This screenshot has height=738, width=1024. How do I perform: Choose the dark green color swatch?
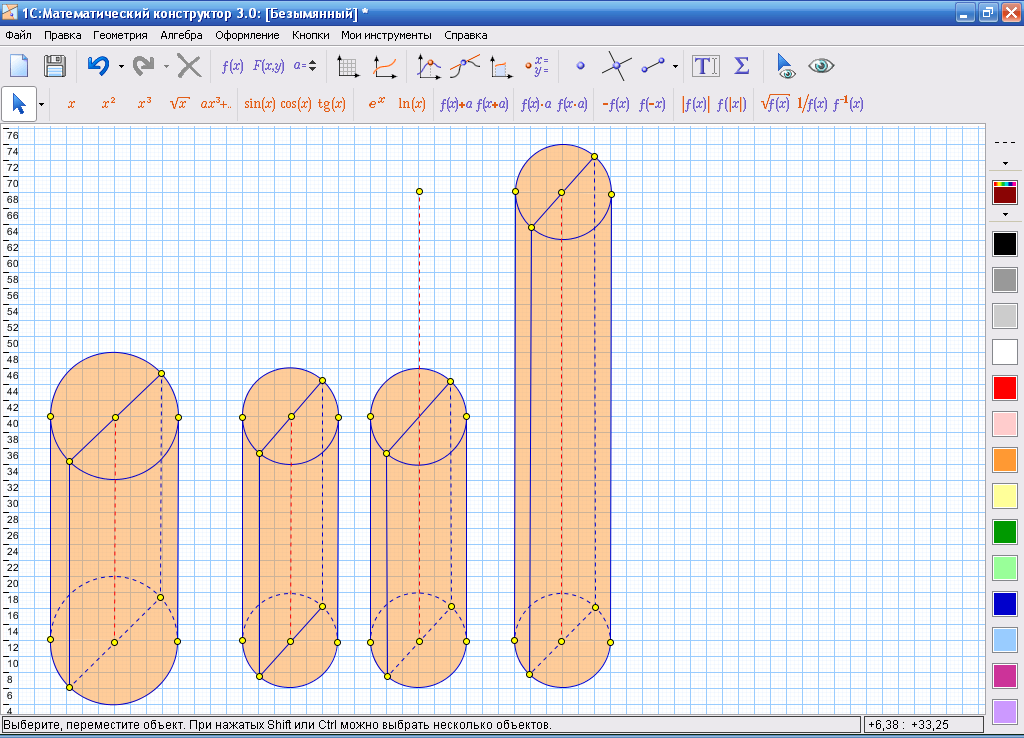[1005, 532]
